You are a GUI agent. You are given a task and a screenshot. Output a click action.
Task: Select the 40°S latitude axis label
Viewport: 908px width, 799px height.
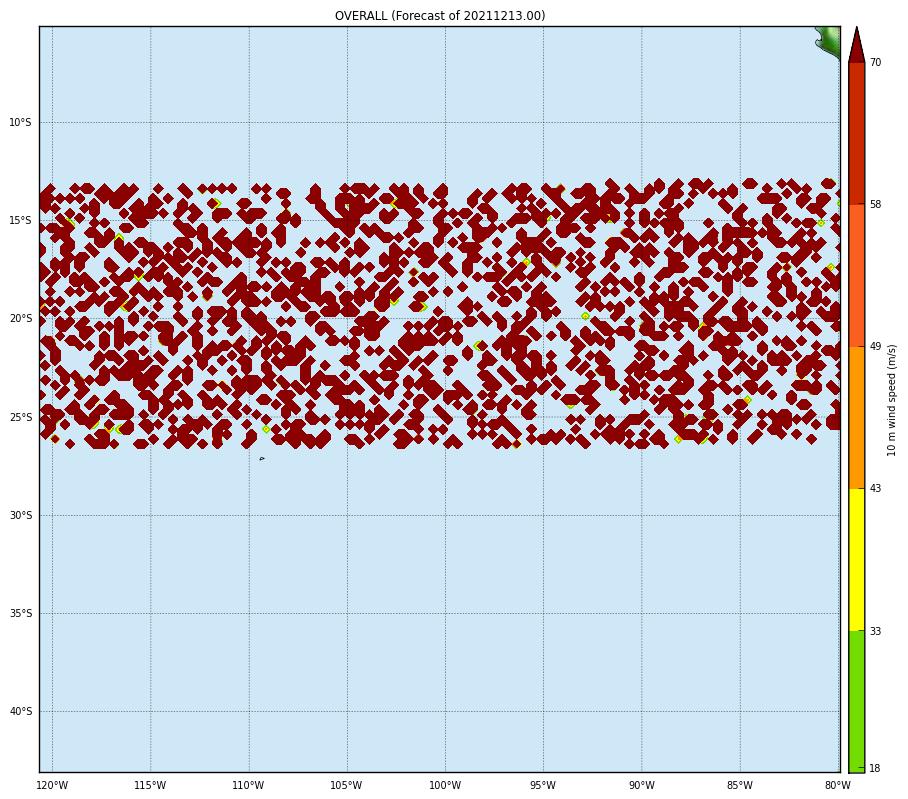pos(20,712)
